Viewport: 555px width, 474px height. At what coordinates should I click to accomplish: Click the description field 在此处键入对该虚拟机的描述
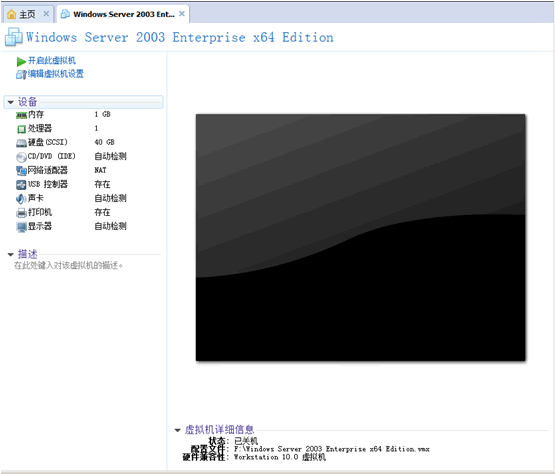[x=68, y=265]
